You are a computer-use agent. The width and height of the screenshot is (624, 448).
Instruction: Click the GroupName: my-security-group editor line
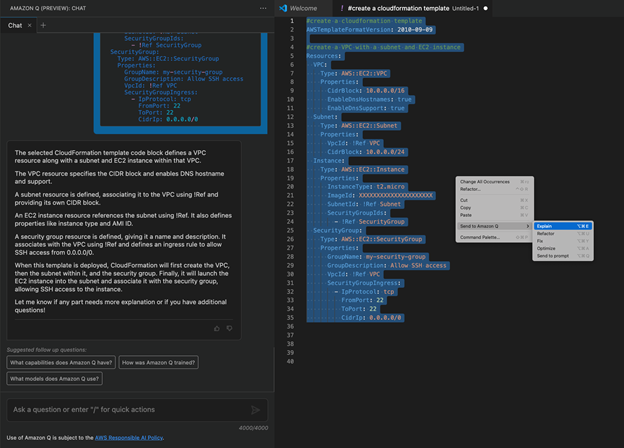[x=376, y=257]
